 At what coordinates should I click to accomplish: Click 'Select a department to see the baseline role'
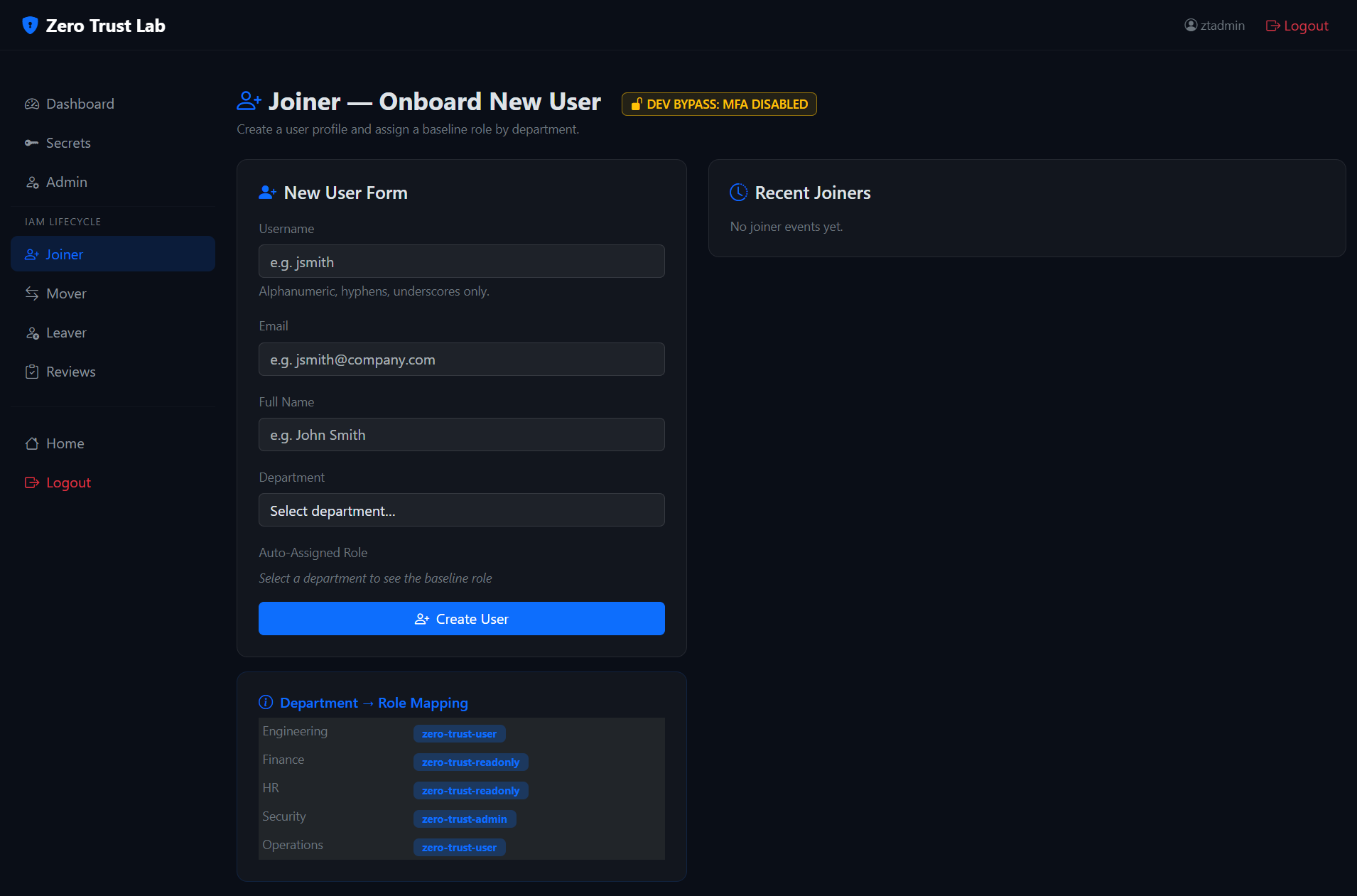click(375, 578)
